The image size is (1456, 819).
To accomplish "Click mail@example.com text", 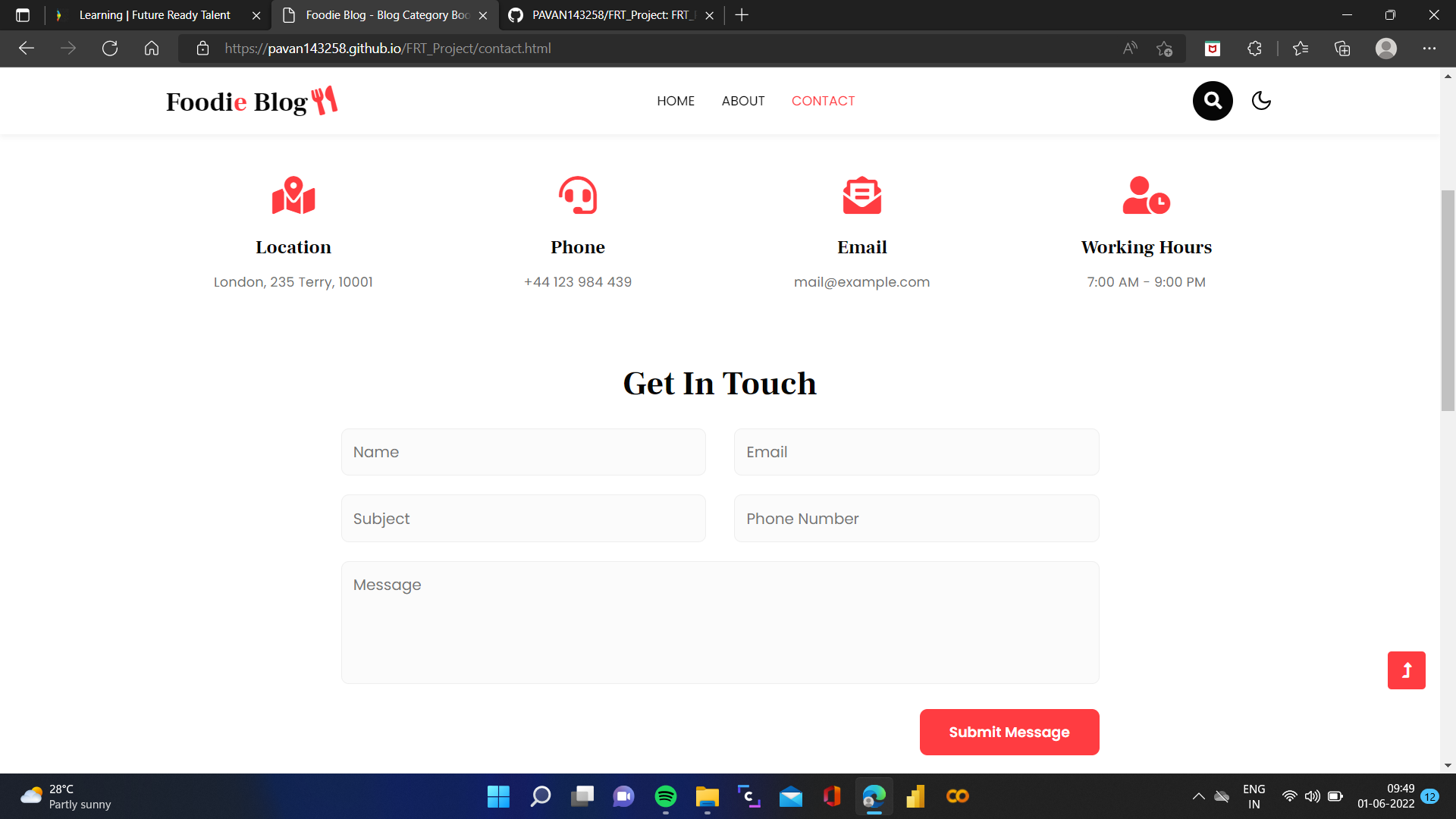I will [861, 282].
